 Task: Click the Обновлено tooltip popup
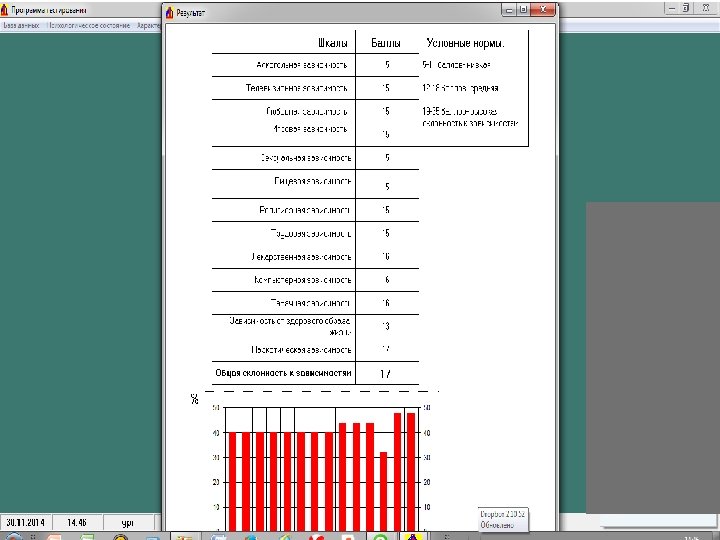tap(503, 520)
